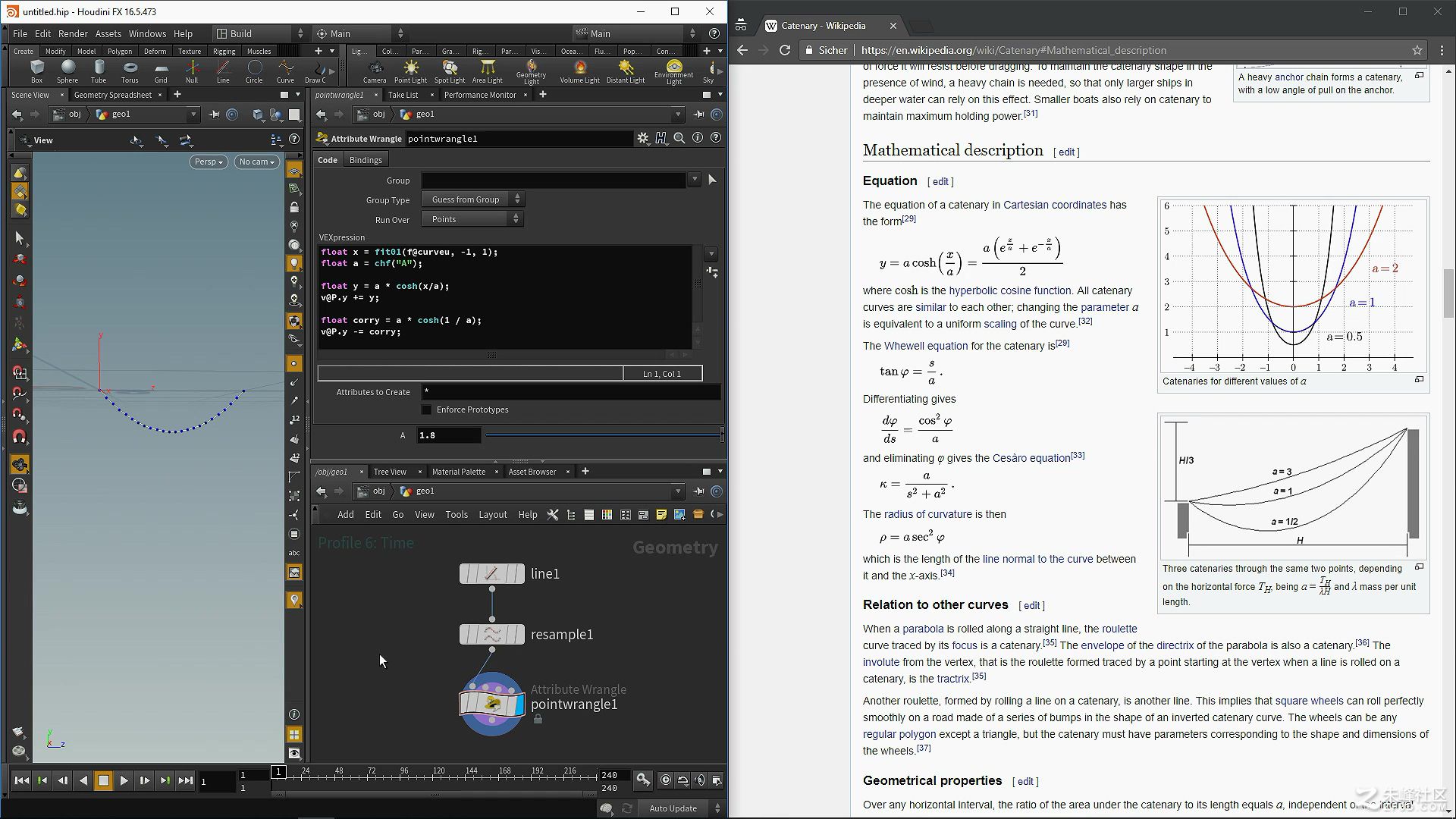Click the stop playback button

(x=104, y=780)
